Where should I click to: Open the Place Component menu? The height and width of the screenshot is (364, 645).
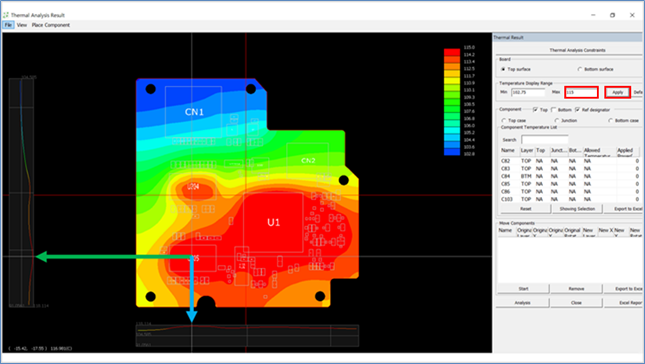[51, 25]
